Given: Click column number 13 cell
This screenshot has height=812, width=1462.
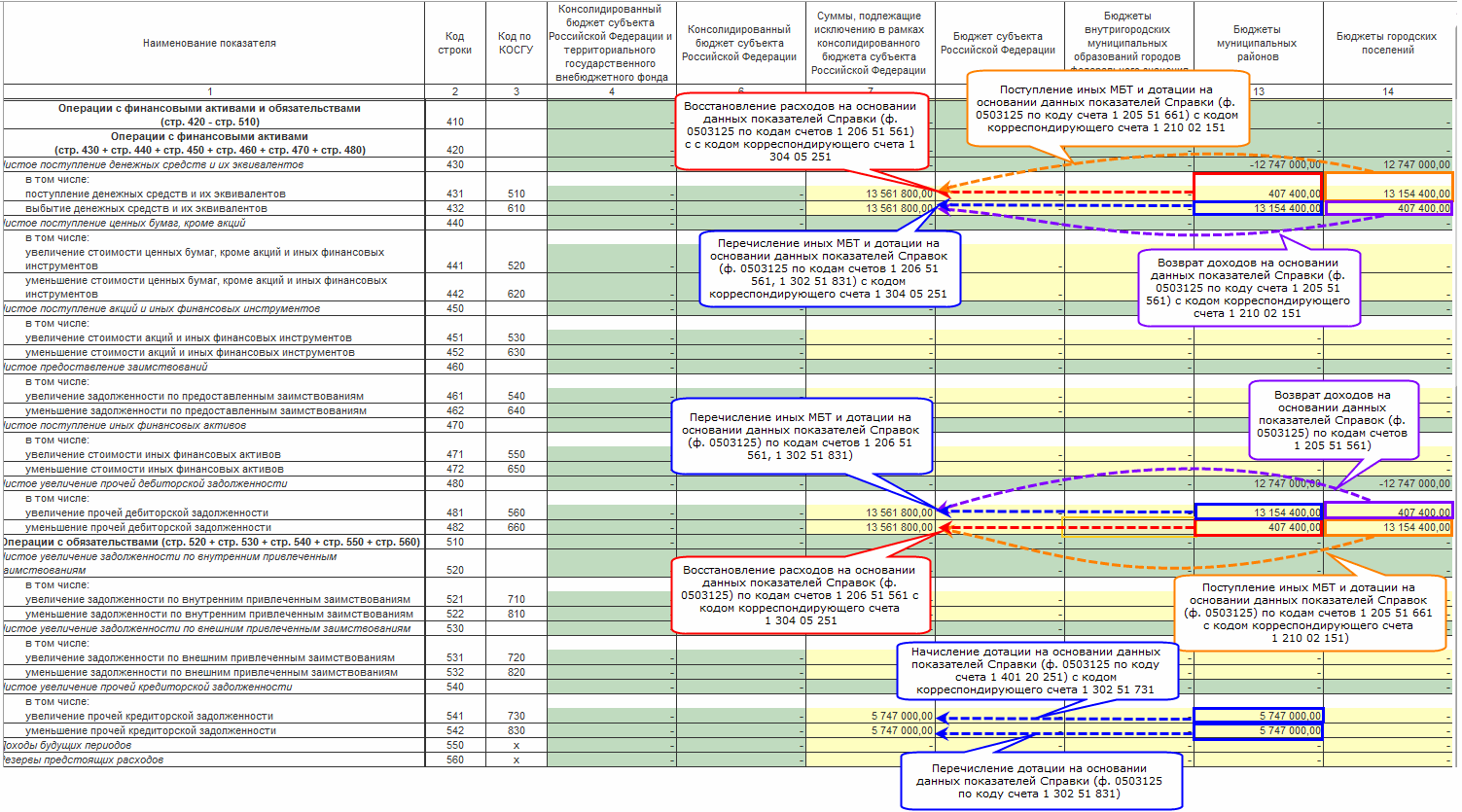Looking at the screenshot, I should pos(1258,91).
